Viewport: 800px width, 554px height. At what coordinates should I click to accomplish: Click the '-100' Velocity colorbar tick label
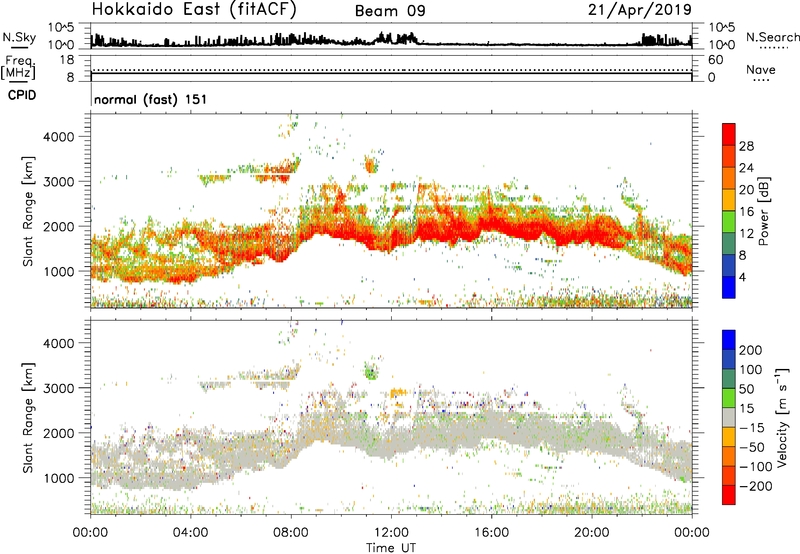(x=755, y=466)
